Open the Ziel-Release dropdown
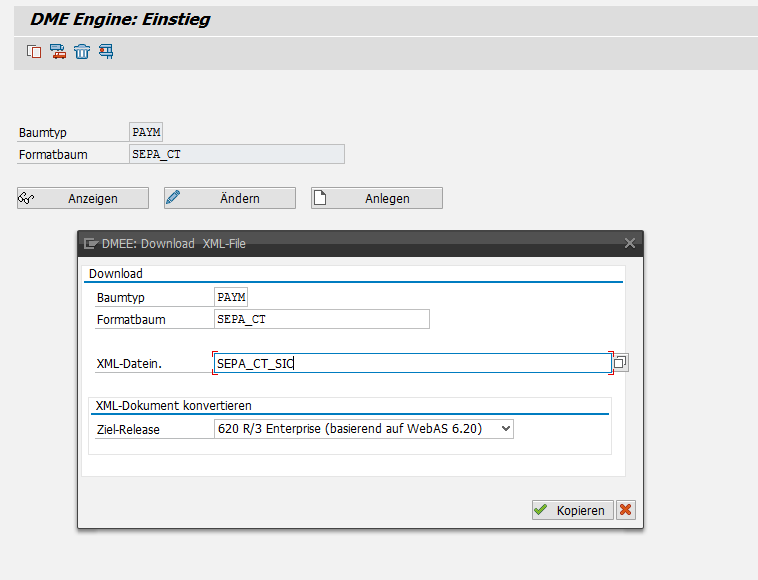The height and width of the screenshot is (580, 758). [x=505, y=429]
